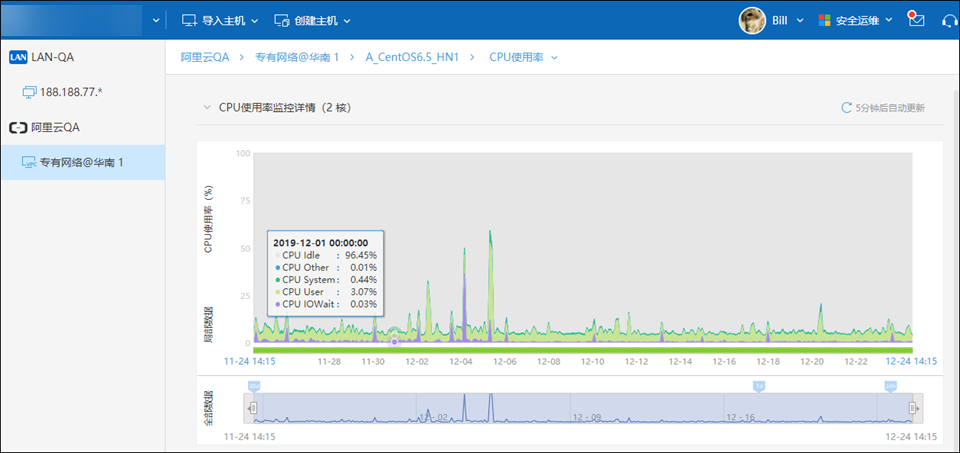Click the 创建主机 icon in toolbar

click(281, 20)
